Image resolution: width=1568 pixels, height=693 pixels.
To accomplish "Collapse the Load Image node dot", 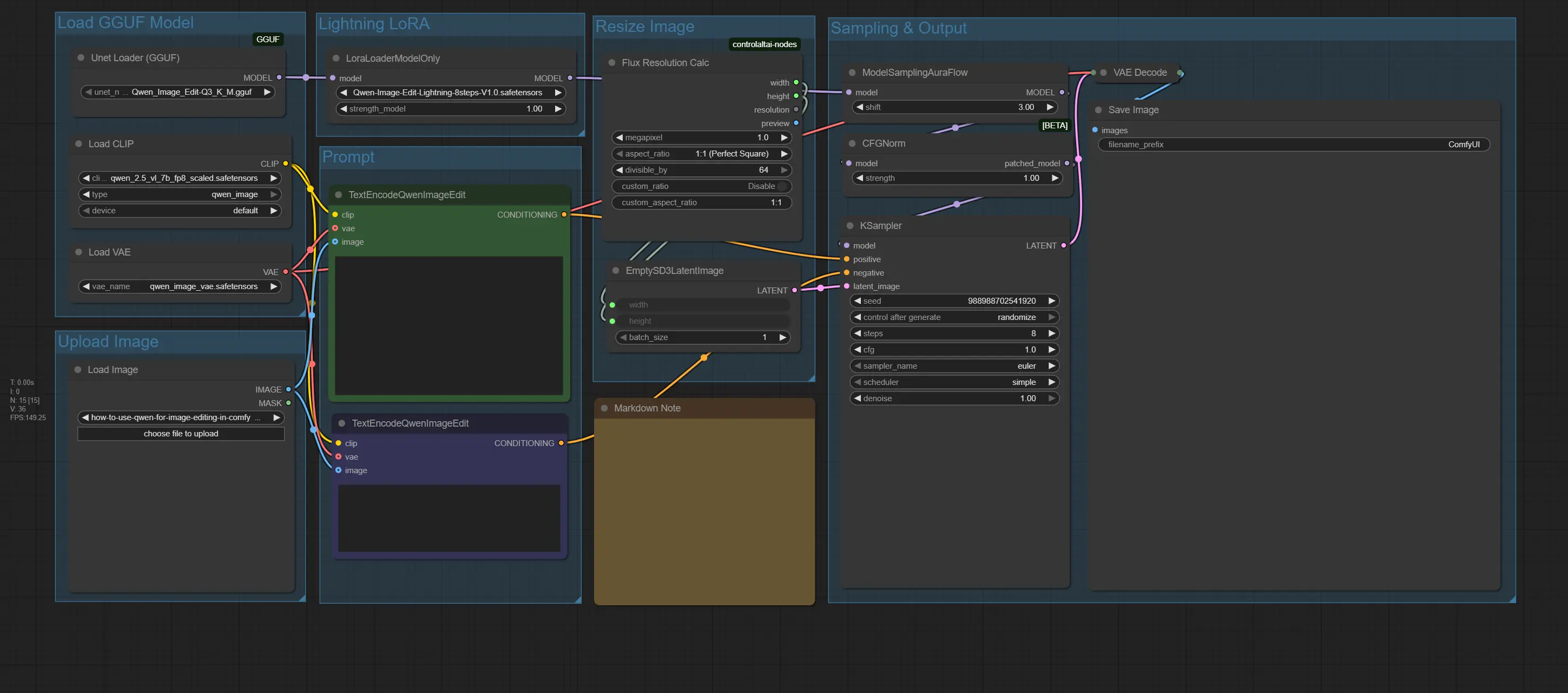I will click(78, 370).
